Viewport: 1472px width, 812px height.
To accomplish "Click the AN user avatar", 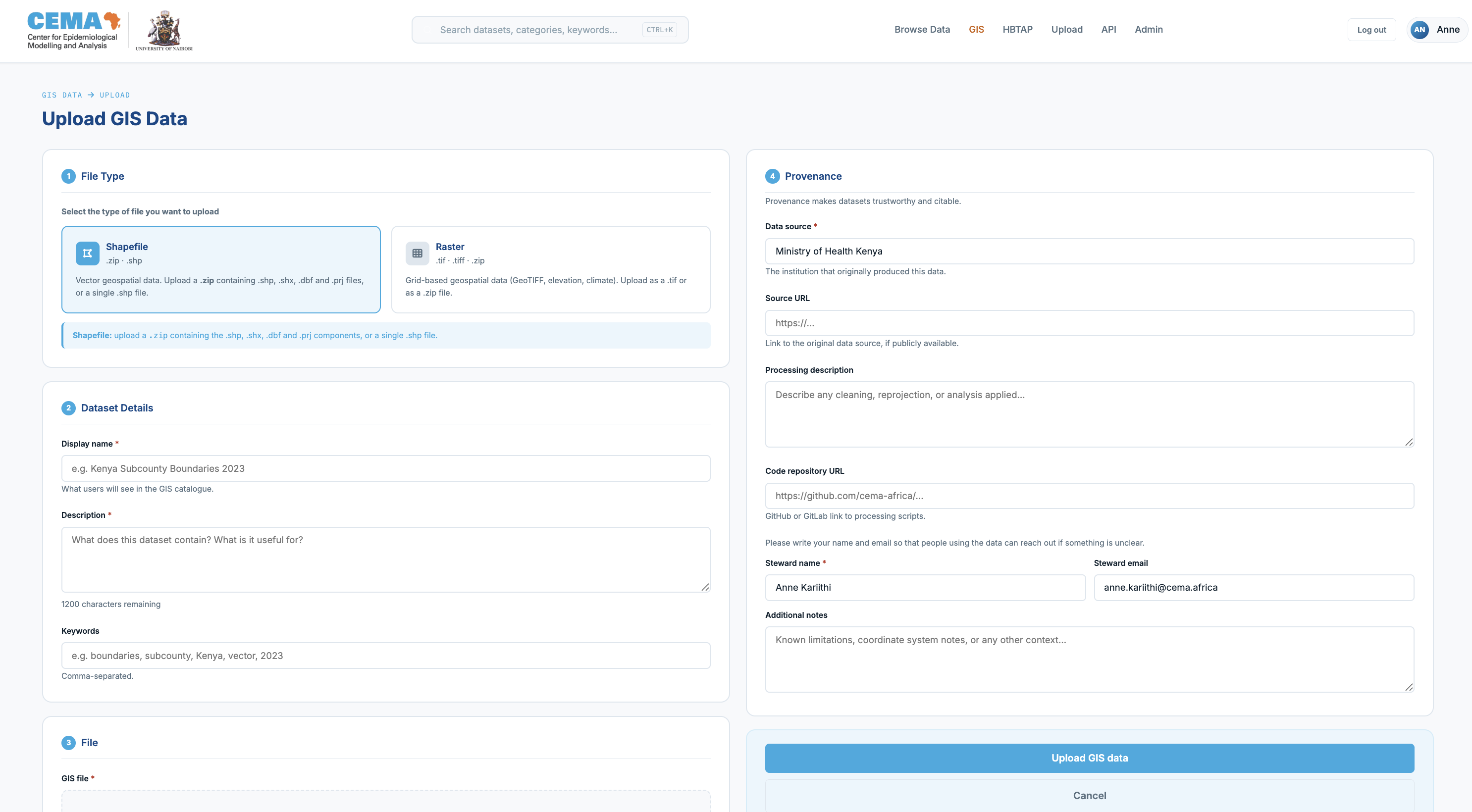I will coord(1419,30).
